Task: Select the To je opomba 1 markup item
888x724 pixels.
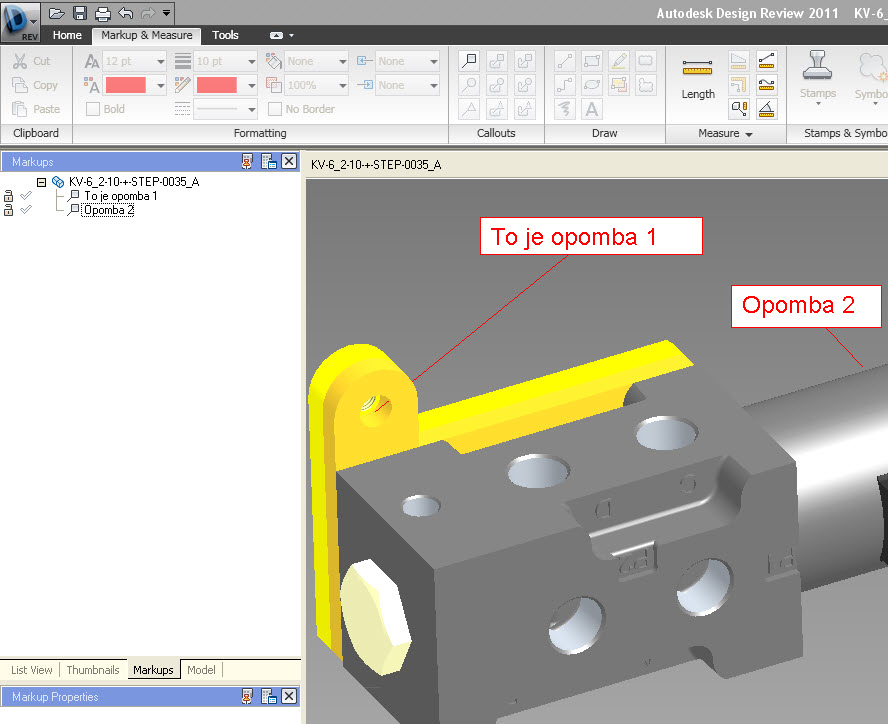Action: [121, 196]
